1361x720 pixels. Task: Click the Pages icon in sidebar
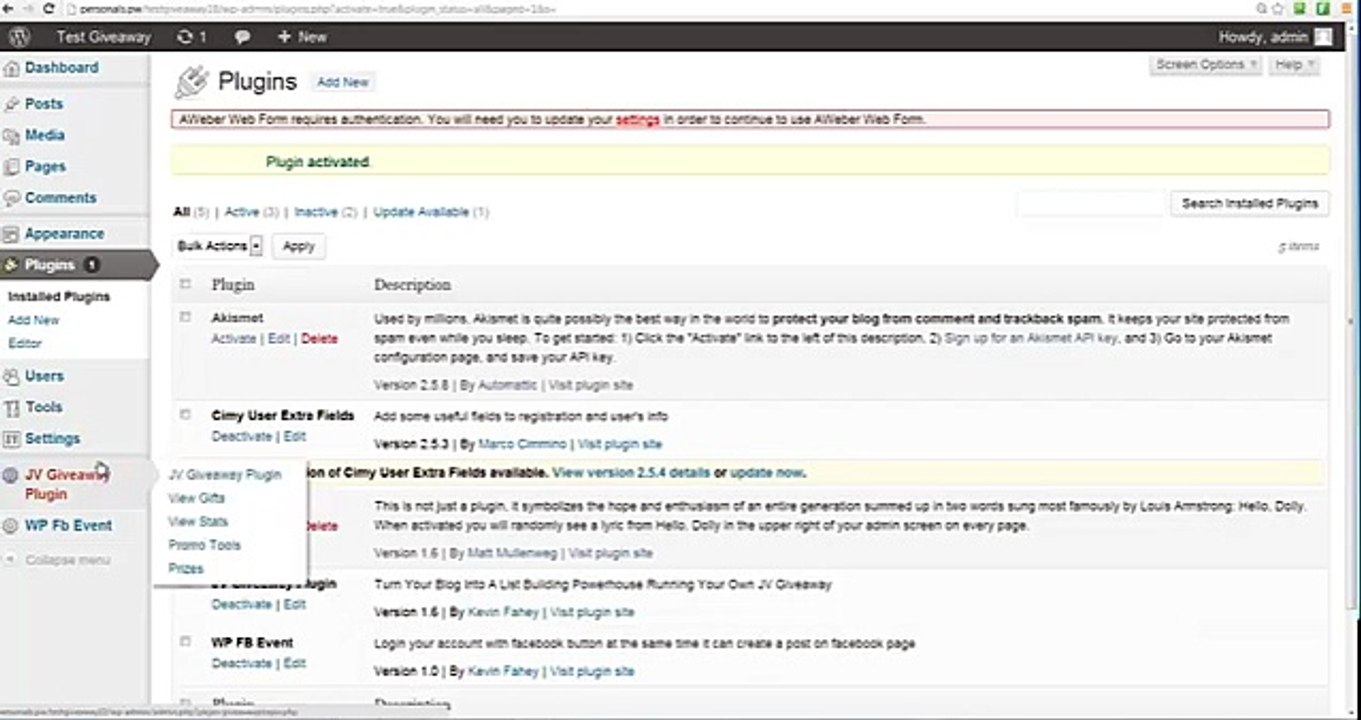[x=11, y=167]
